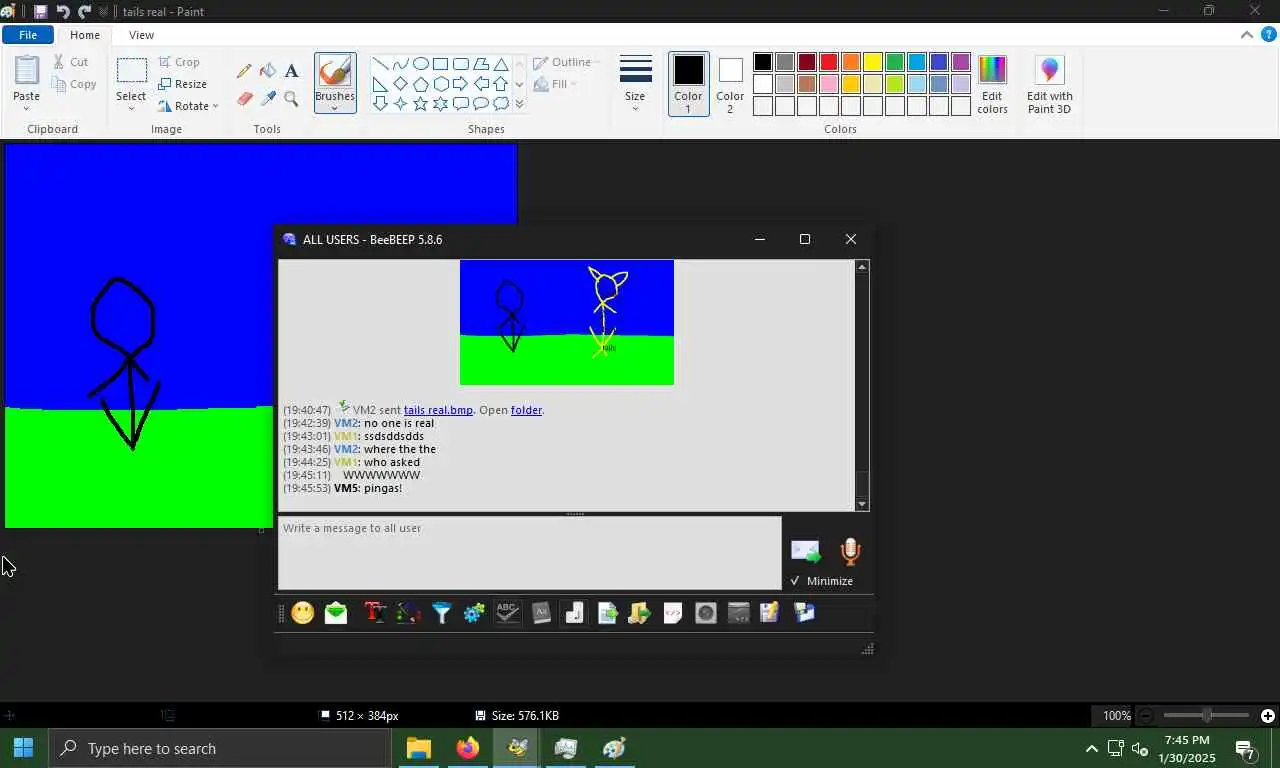
Task: Show hidden system tray icons chevron
Action: (x=1091, y=748)
